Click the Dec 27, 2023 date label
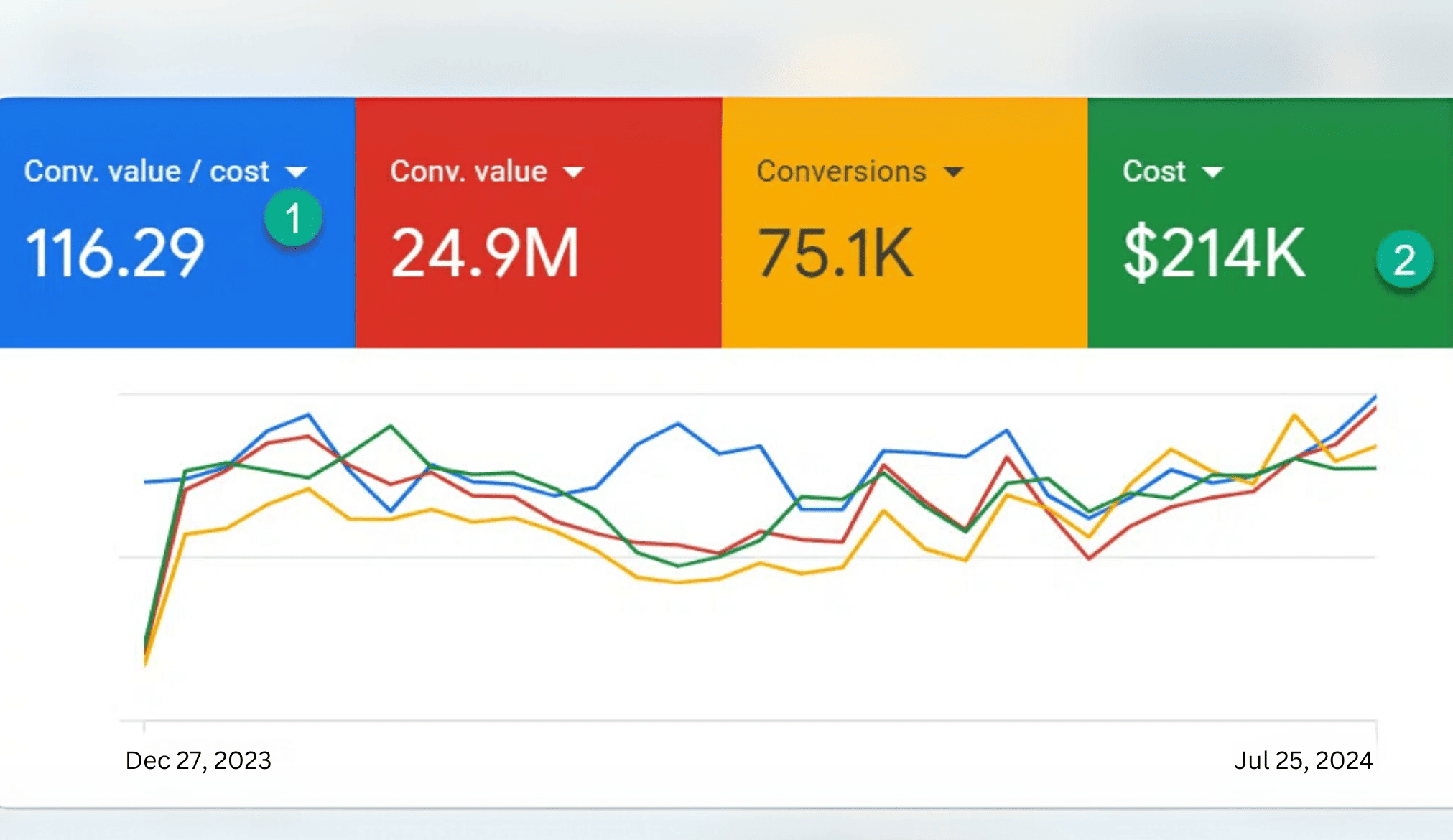1453x840 pixels. pyautogui.click(x=198, y=760)
